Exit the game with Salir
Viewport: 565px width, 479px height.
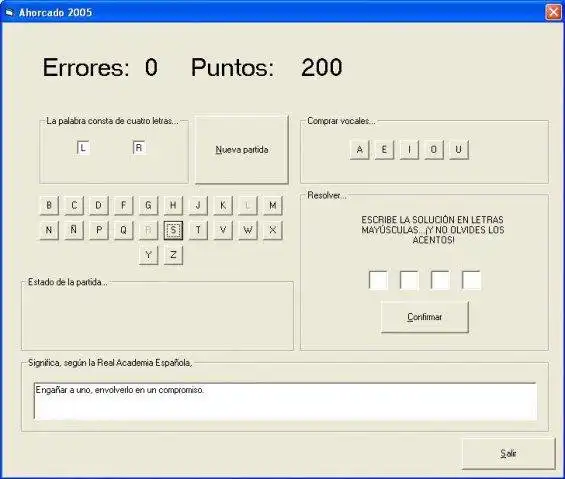pos(508,453)
